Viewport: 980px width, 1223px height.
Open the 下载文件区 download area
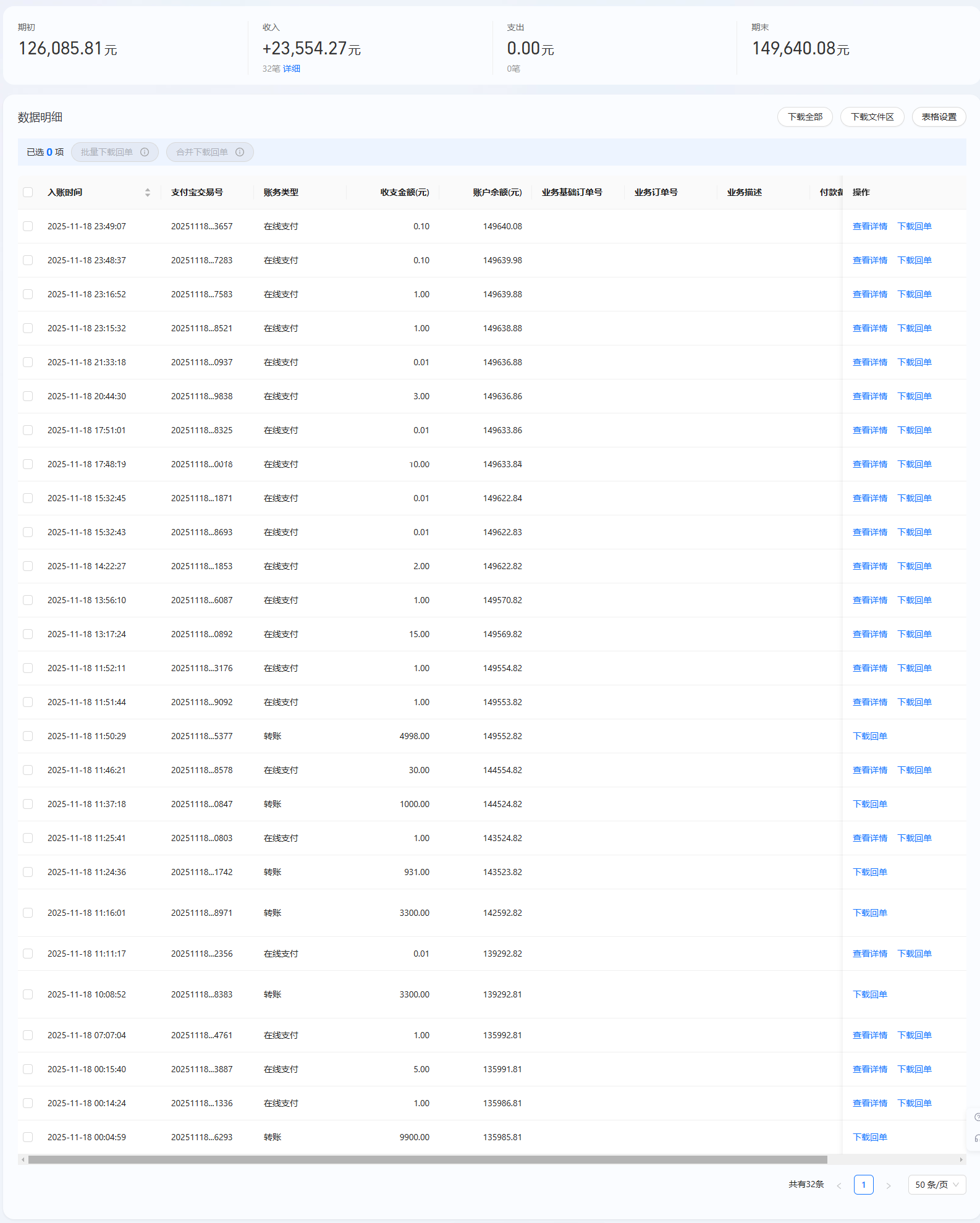(x=872, y=117)
